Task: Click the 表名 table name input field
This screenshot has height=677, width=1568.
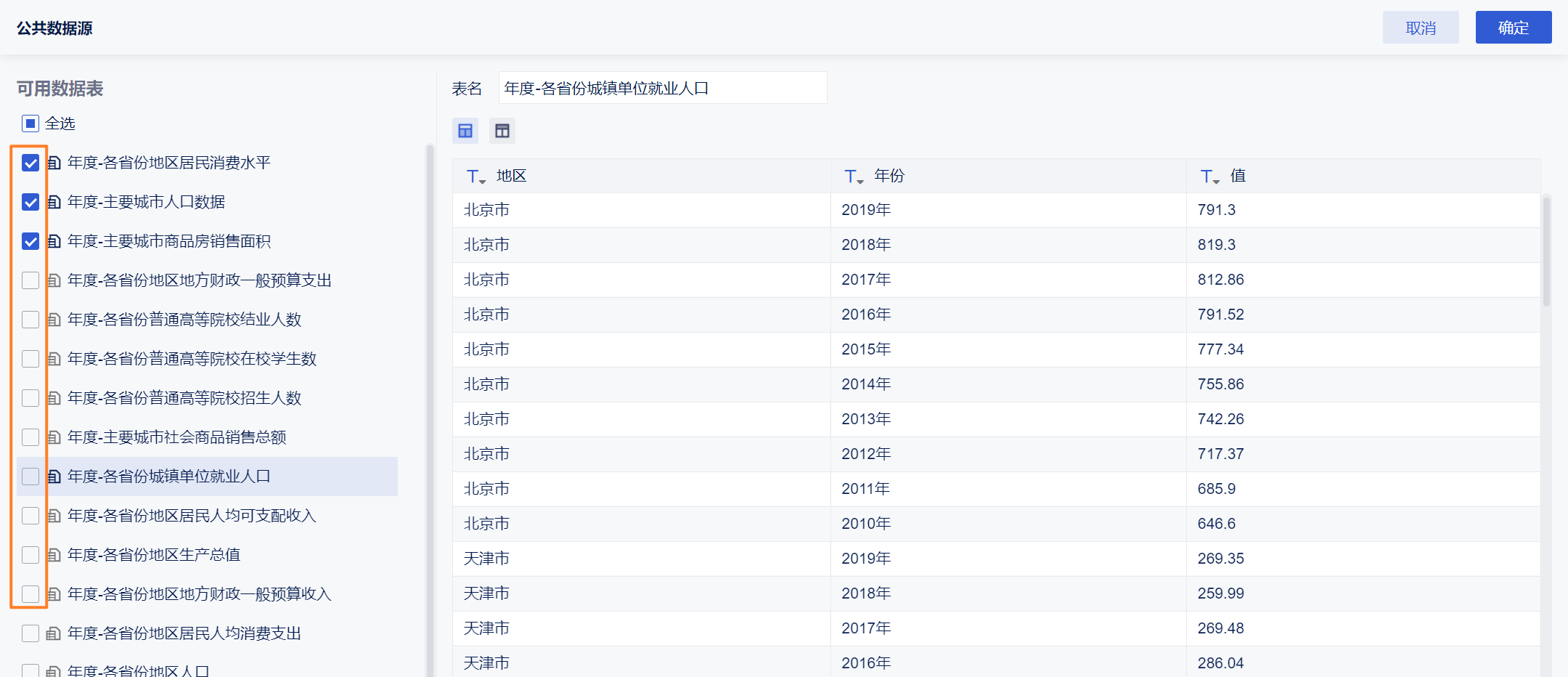Action: coord(663,88)
